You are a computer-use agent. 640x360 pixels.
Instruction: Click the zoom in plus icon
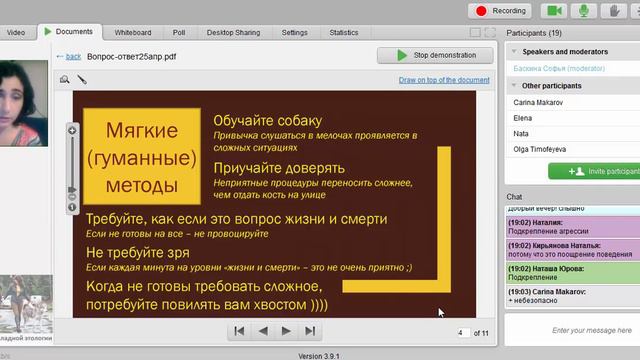point(72,131)
